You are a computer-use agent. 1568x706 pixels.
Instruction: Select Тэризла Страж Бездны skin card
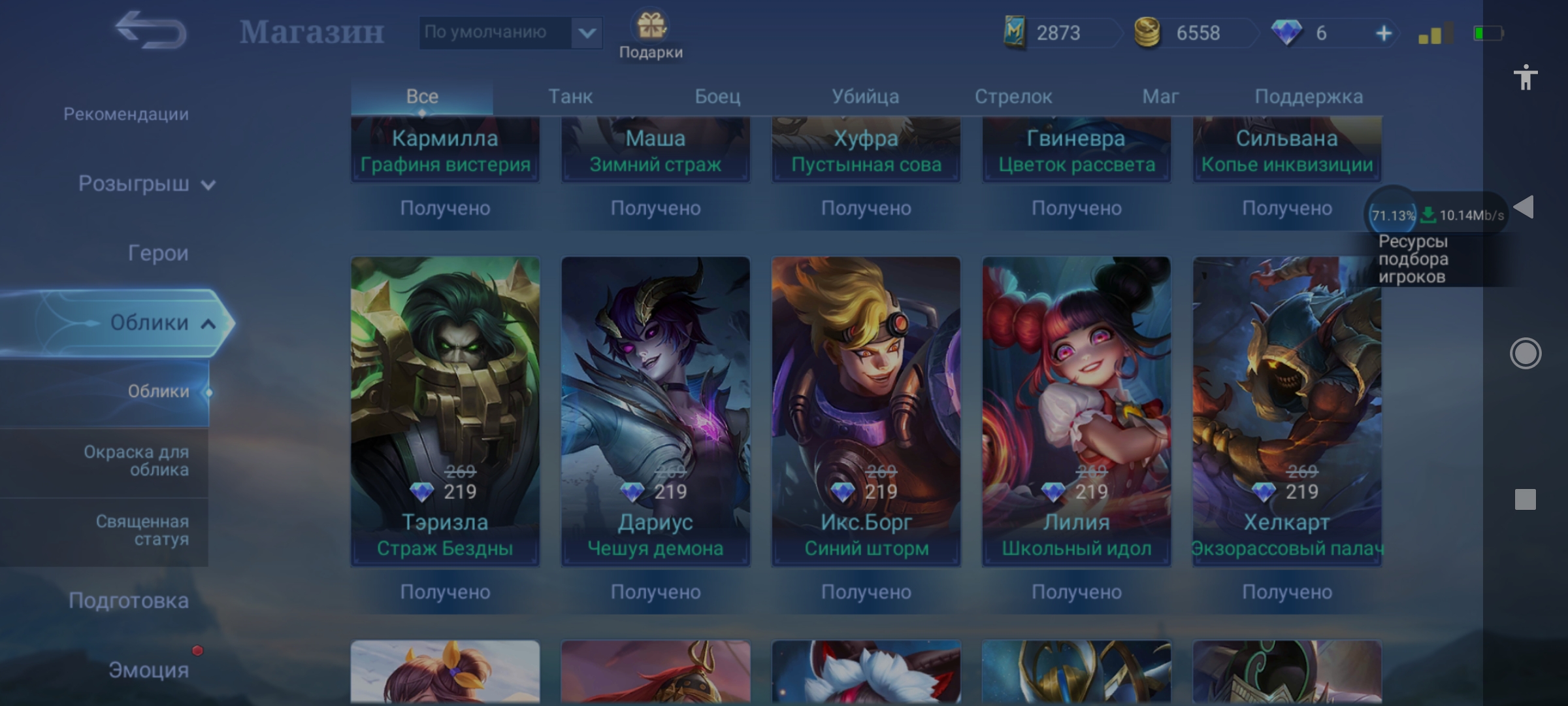point(445,411)
